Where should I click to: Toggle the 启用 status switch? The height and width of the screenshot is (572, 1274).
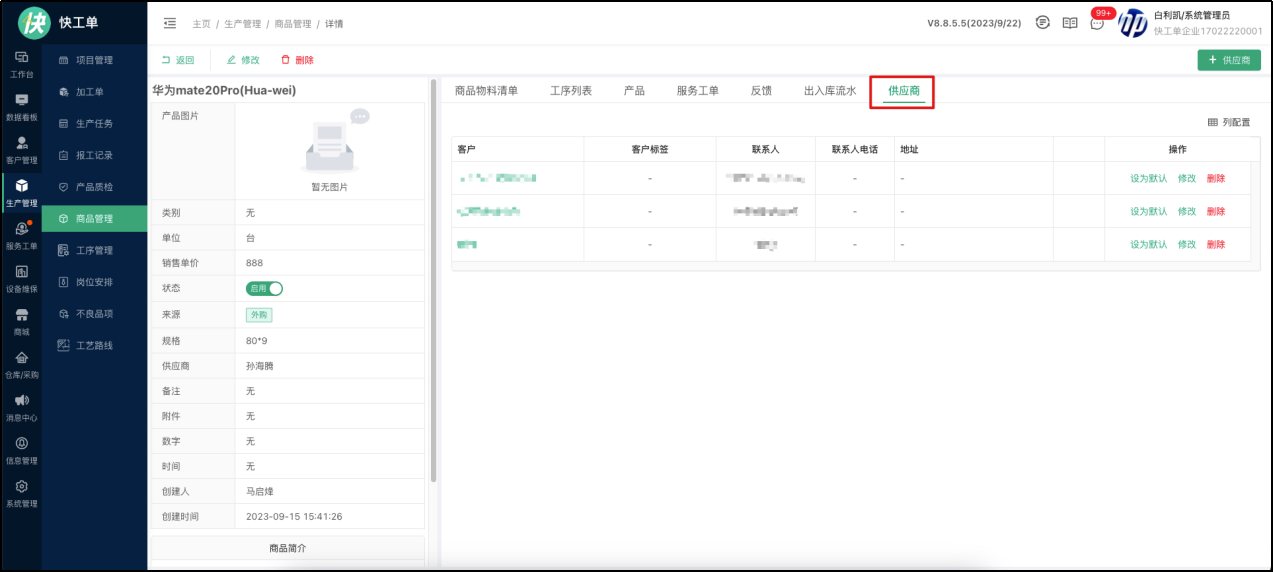[264, 288]
